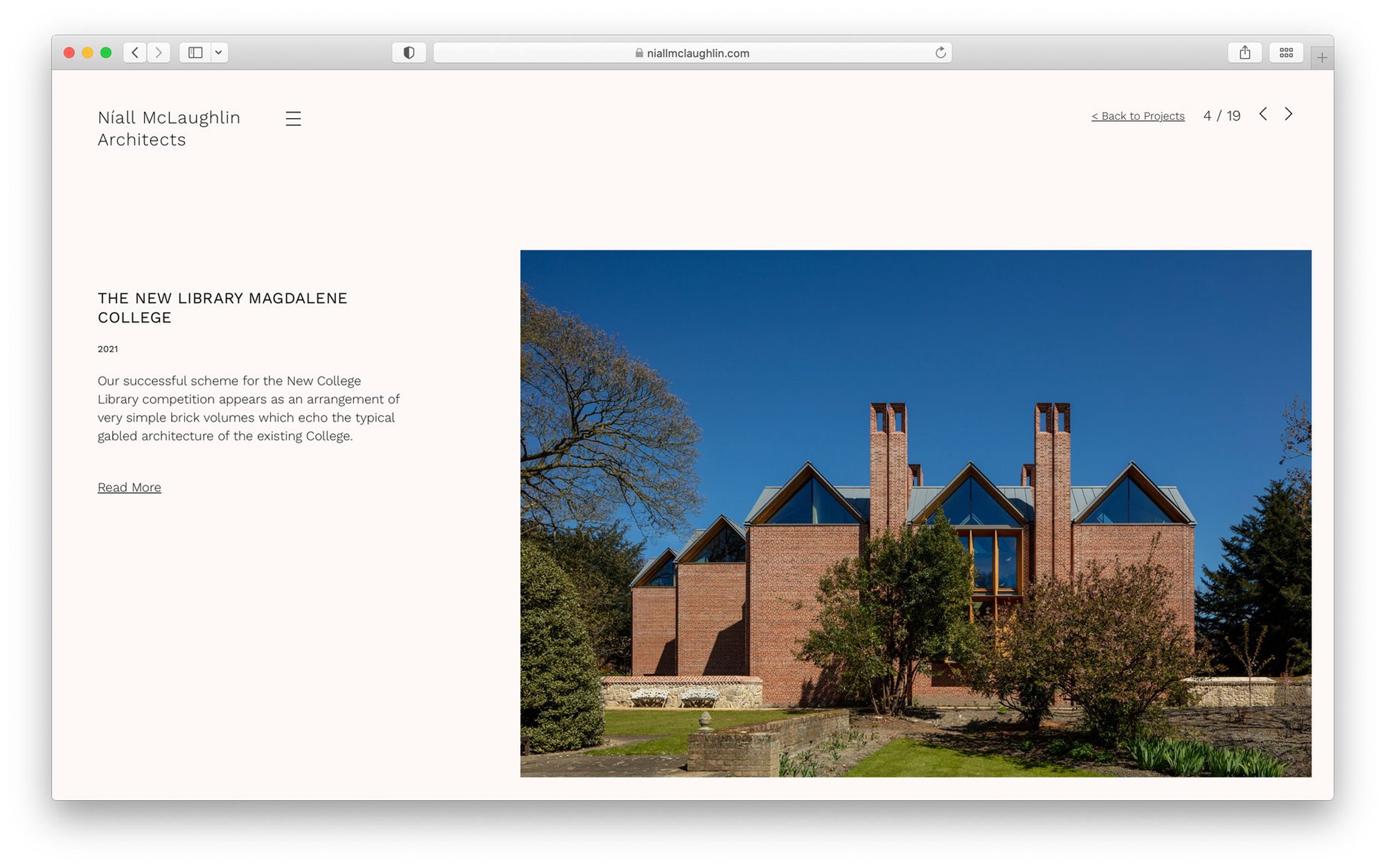Open the Read More link

click(129, 487)
